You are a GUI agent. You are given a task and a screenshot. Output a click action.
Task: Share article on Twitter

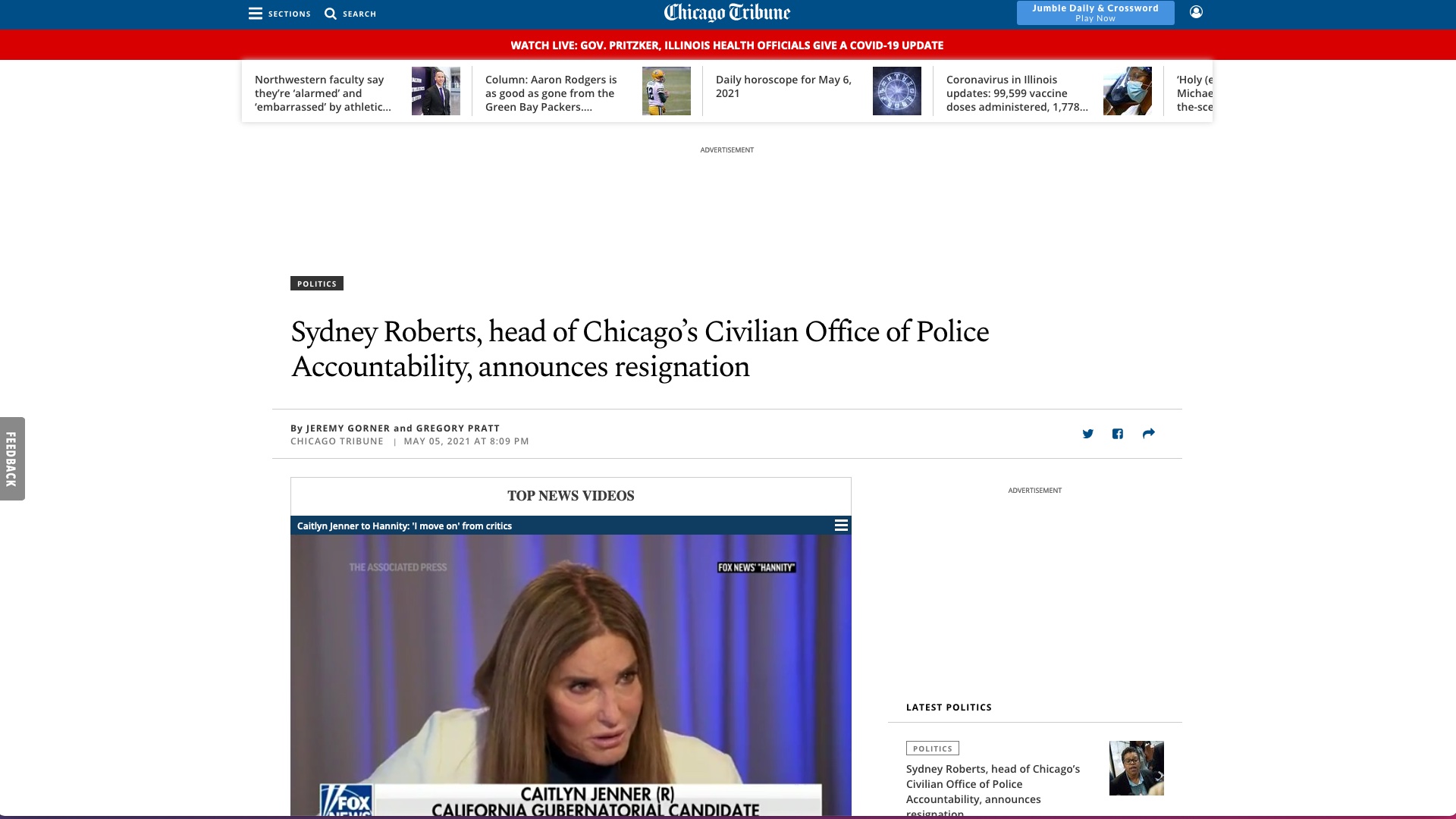point(1087,434)
